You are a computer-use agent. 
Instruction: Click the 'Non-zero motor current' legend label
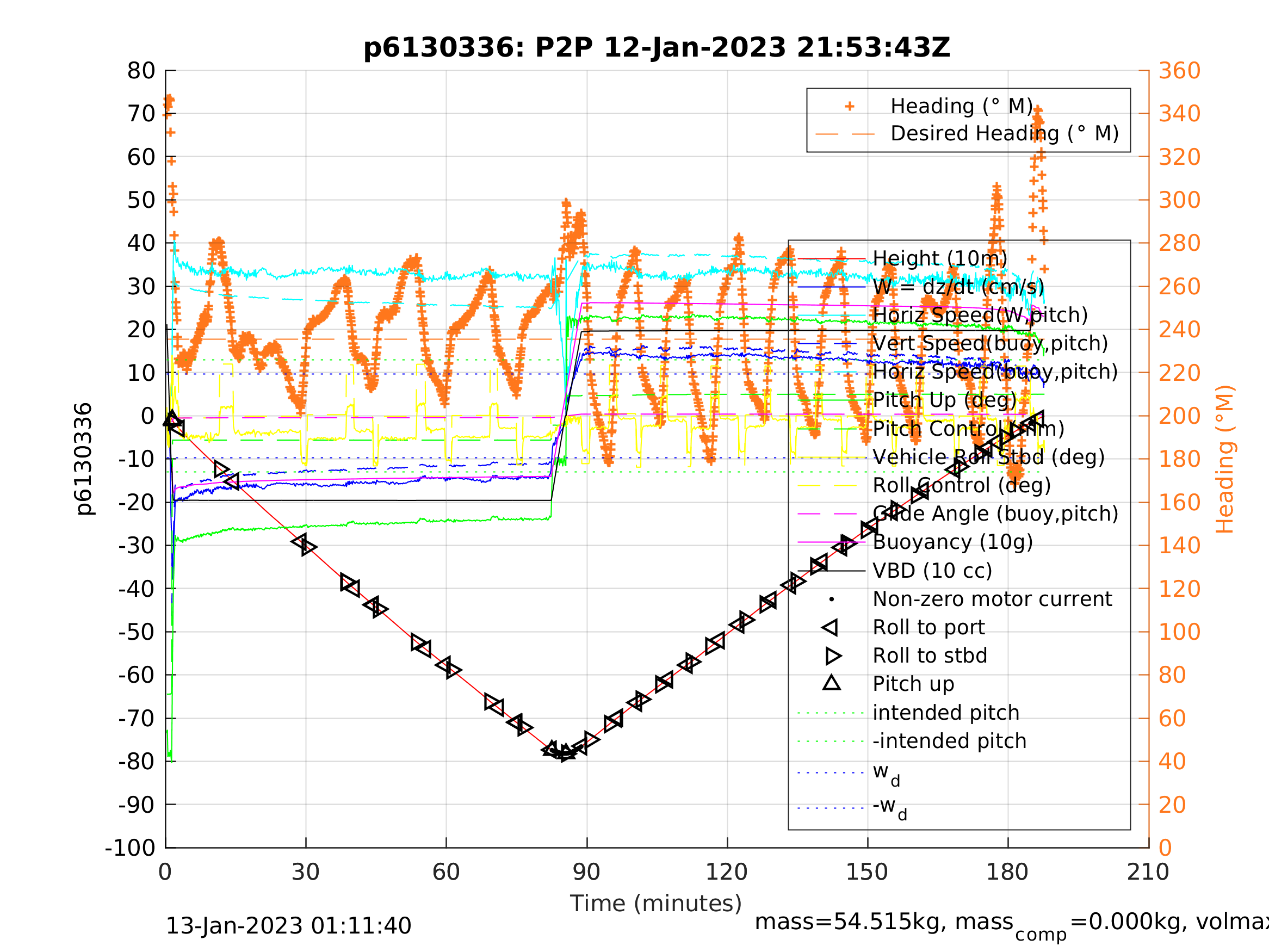(993, 599)
